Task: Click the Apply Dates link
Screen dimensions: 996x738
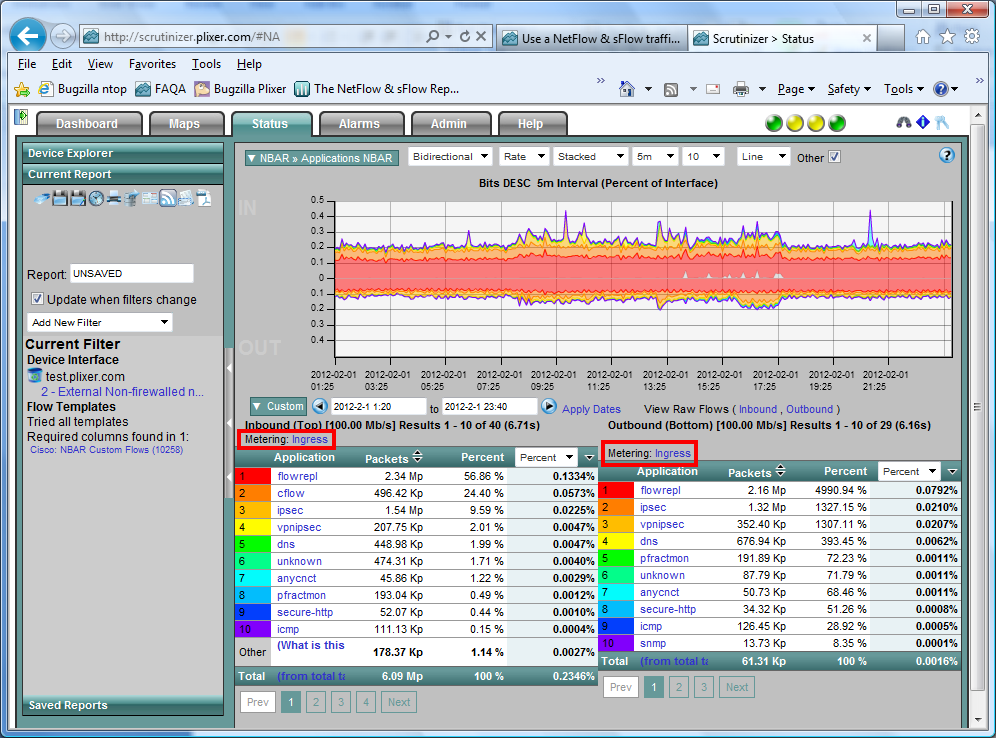Action: 591,409
